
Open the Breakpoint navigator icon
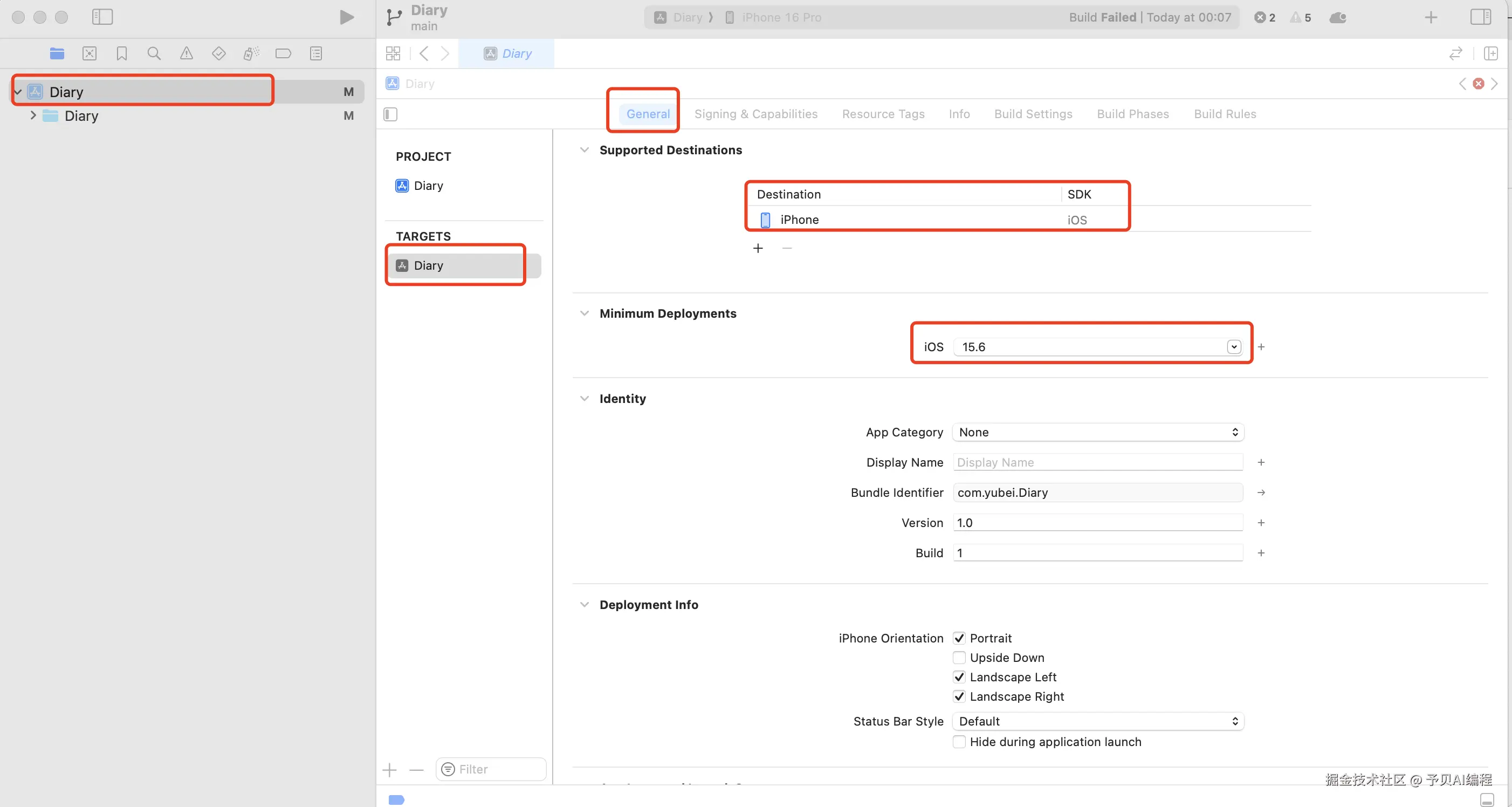pyautogui.click(x=283, y=53)
